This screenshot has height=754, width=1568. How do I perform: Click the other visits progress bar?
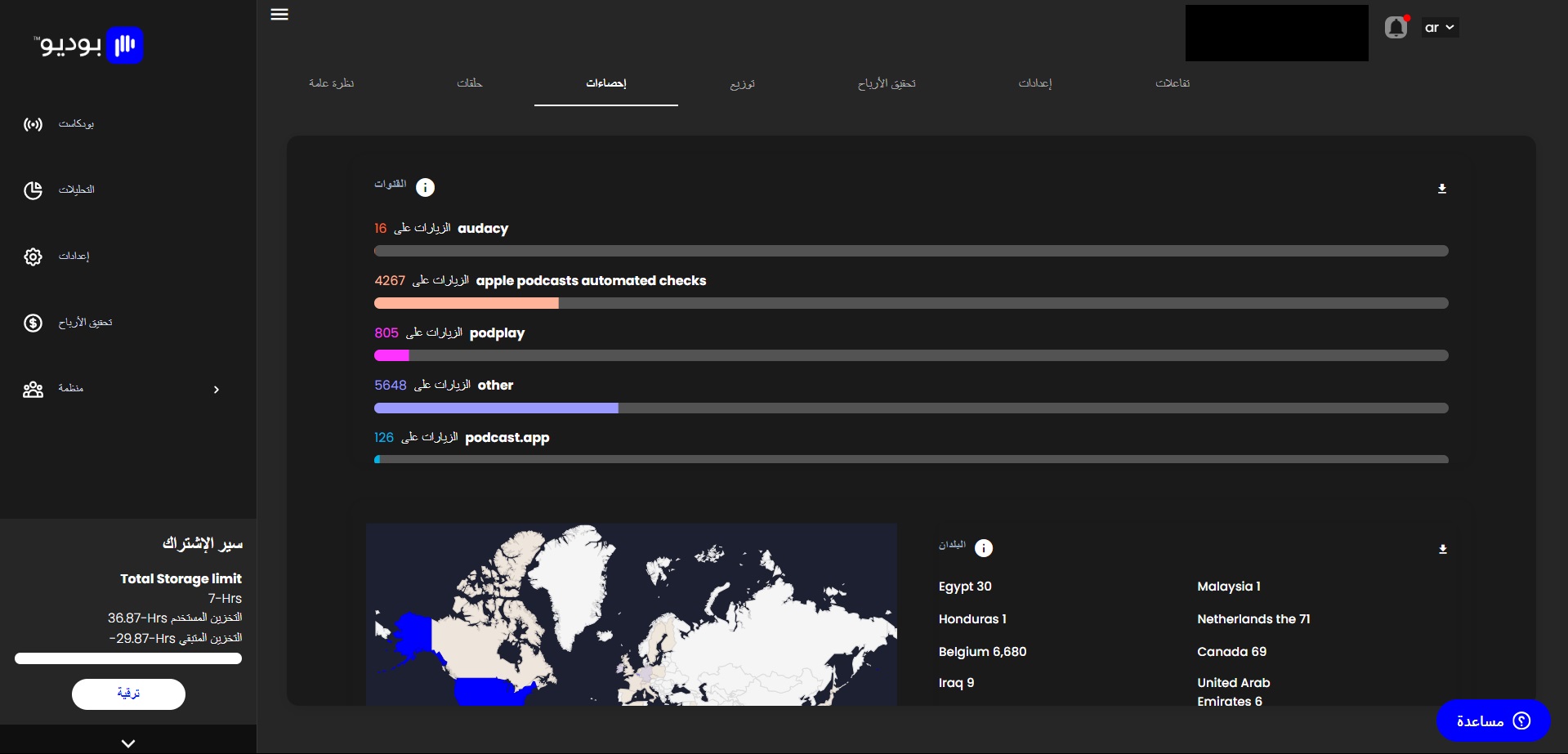click(911, 408)
